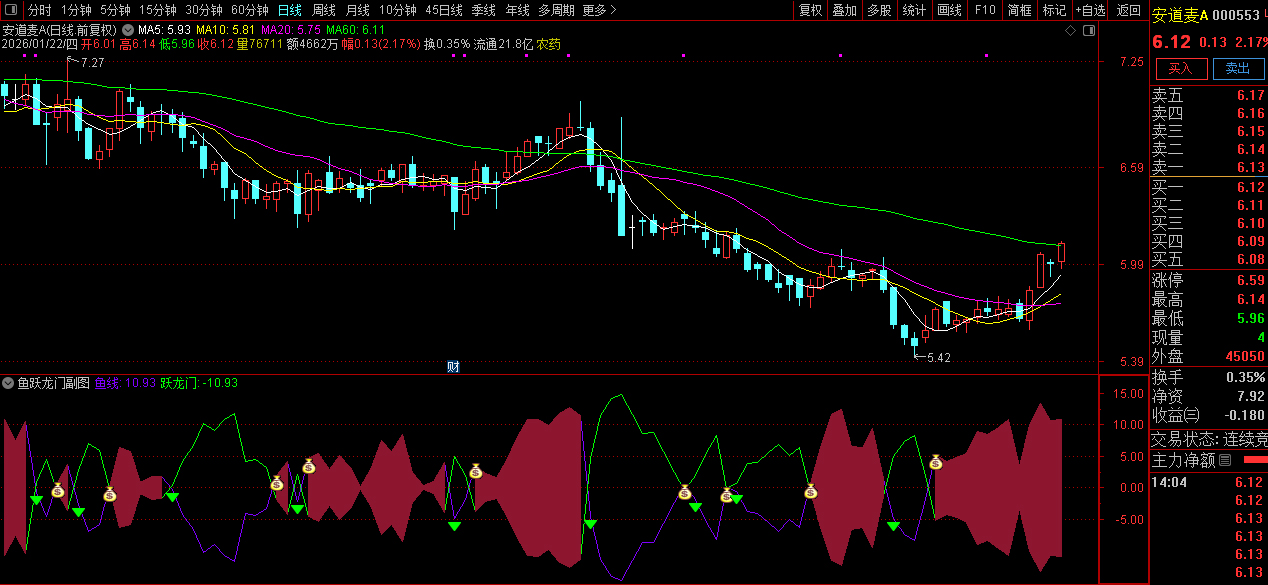Click the panel layout icon at top-left
Screen dimensions: 1268x585
click(10, 10)
